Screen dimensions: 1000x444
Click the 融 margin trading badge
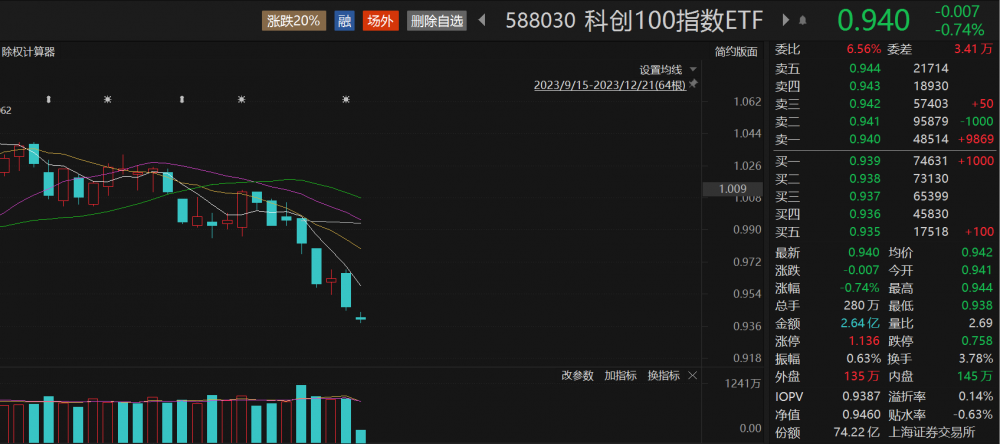coord(344,21)
